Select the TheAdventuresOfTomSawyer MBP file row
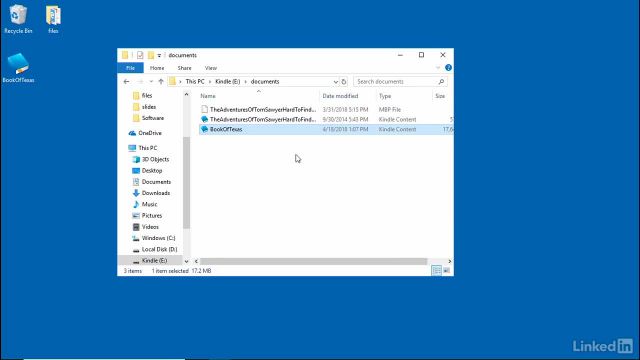Viewport: 640px width, 360px height. tap(326, 109)
